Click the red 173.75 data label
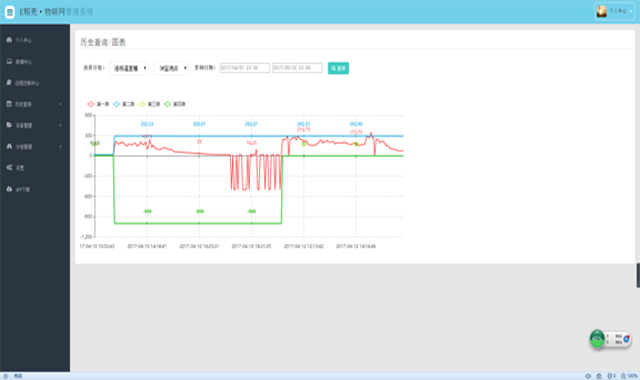640x380 pixels. (356, 132)
